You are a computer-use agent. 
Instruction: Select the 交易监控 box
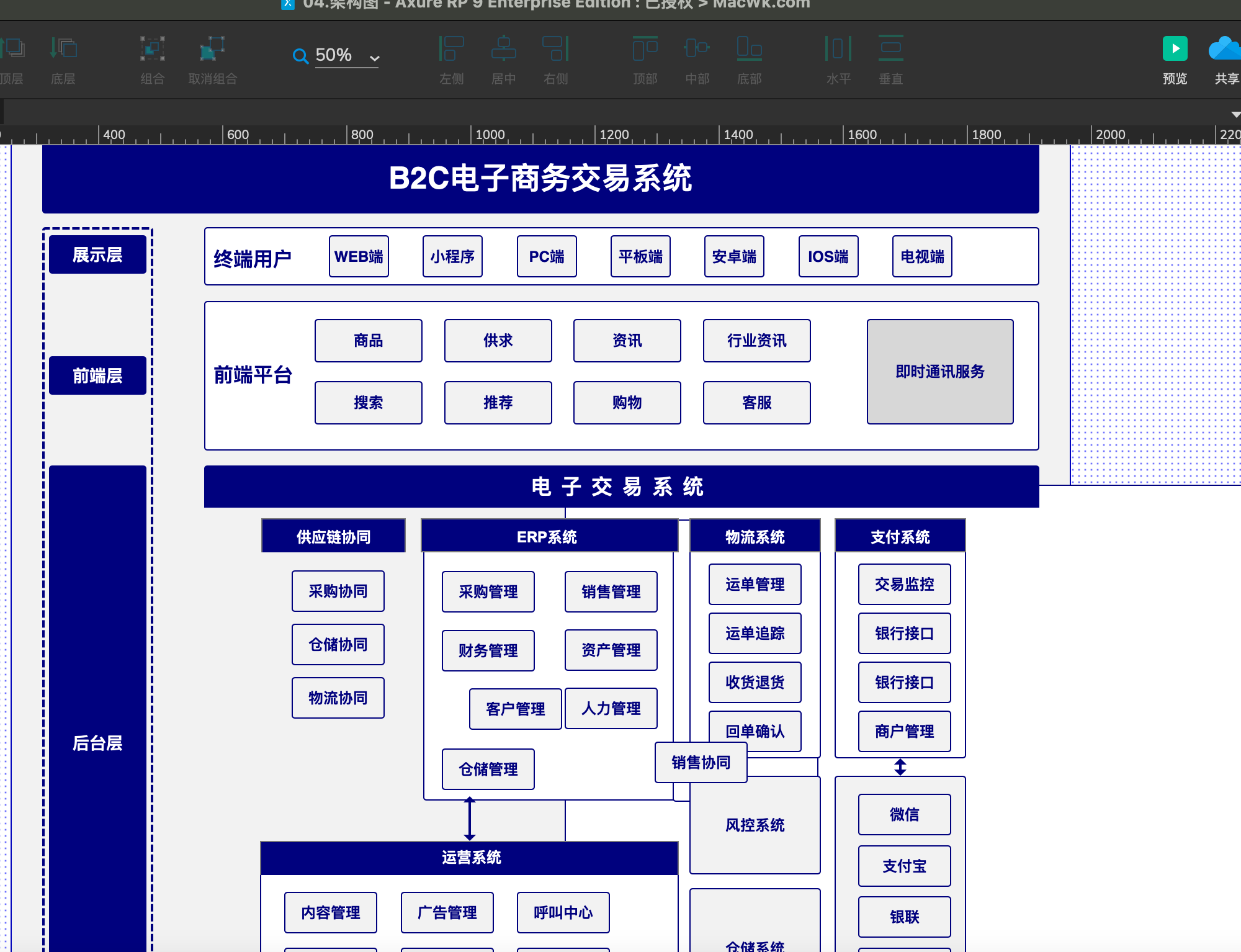(x=905, y=585)
